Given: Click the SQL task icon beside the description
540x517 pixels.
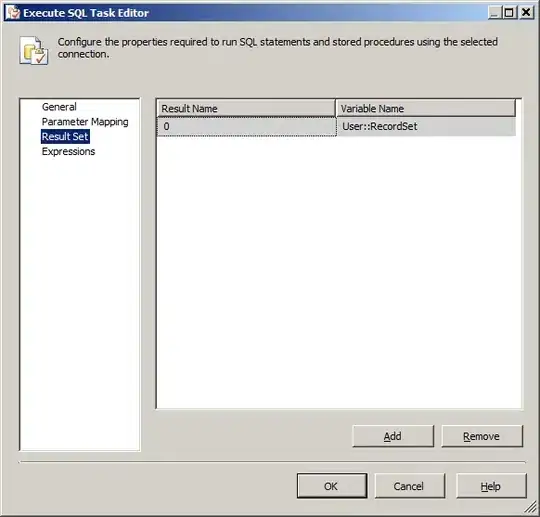Looking at the screenshot, I should click(34, 50).
